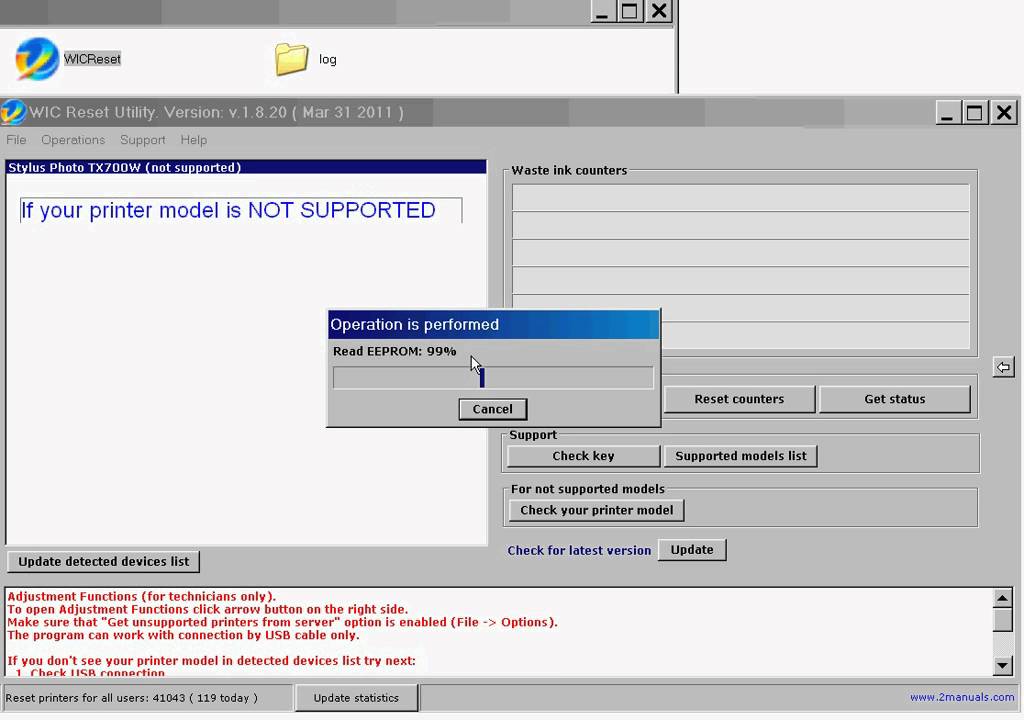Open the File menu
Viewport: 1024px width, 720px height.
[16, 140]
